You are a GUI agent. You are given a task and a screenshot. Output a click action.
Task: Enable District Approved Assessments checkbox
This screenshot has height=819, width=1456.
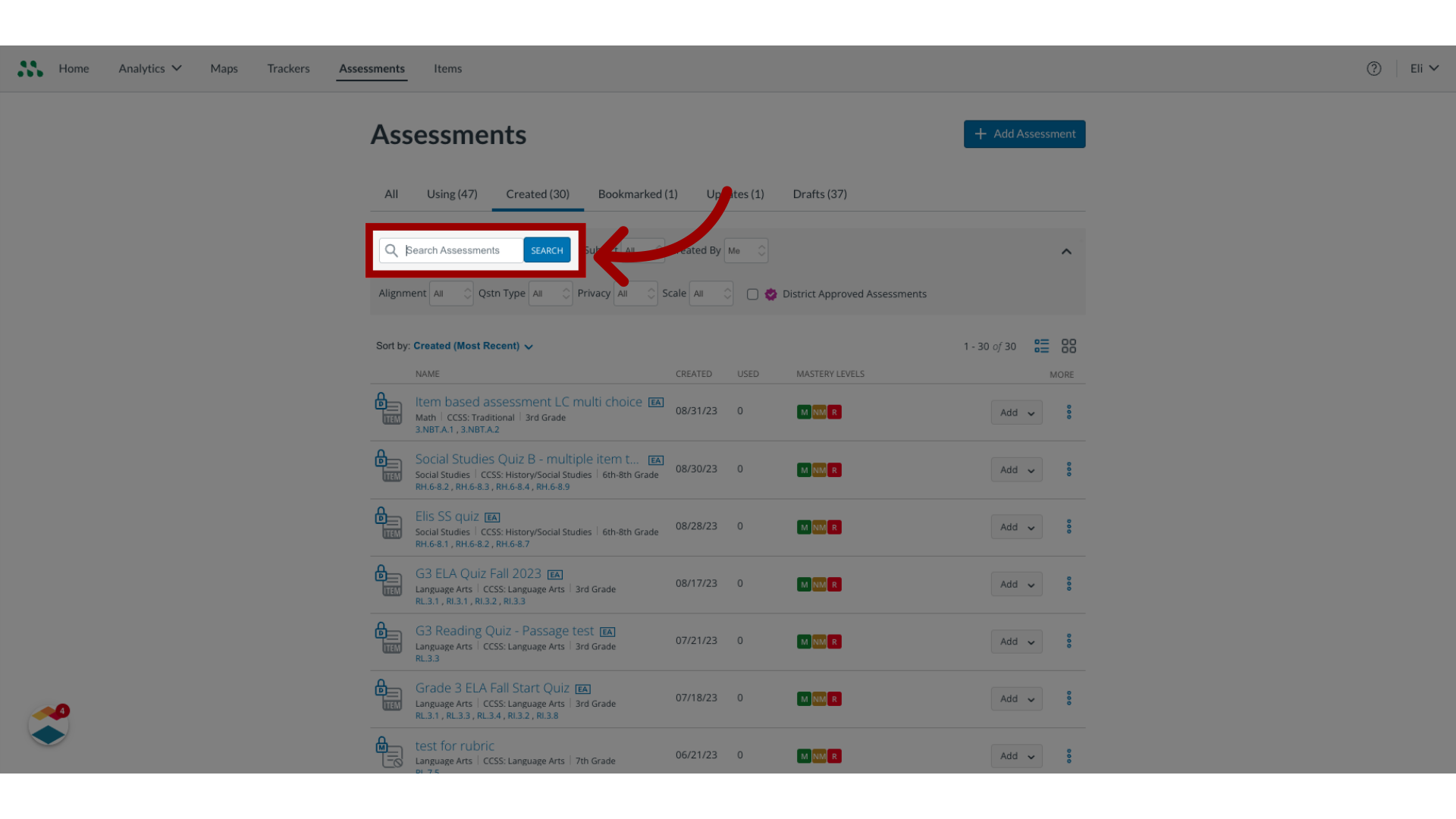[752, 294]
